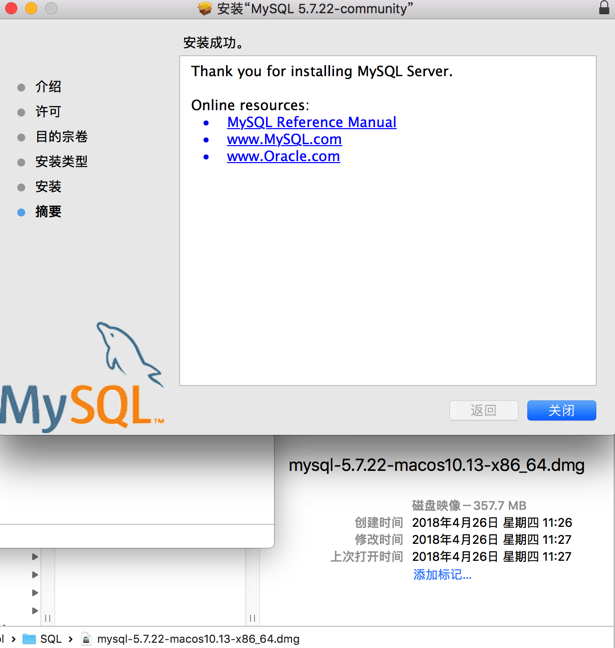Click the 安装成功 heading
Screen dimensions: 615x648
tap(213, 43)
